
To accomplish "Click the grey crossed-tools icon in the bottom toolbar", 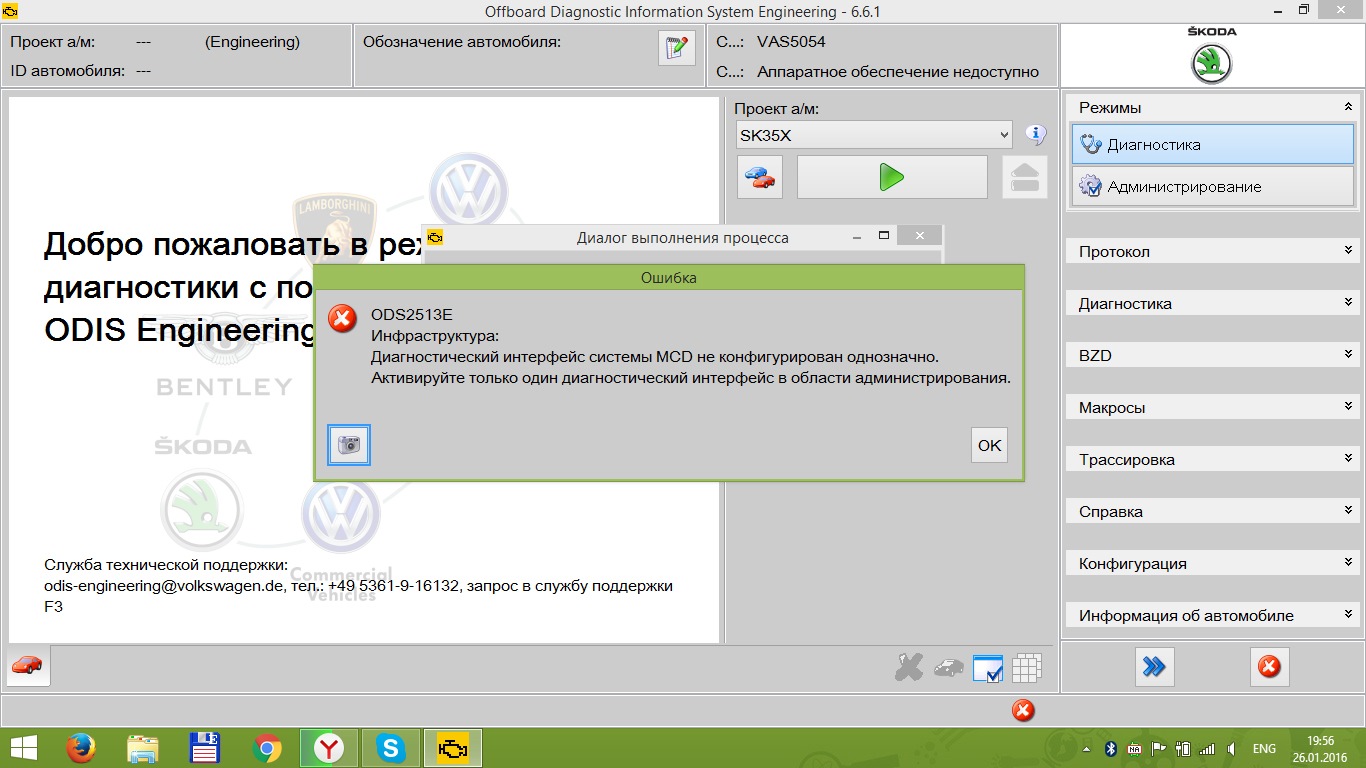I will click(x=909, y=667).
